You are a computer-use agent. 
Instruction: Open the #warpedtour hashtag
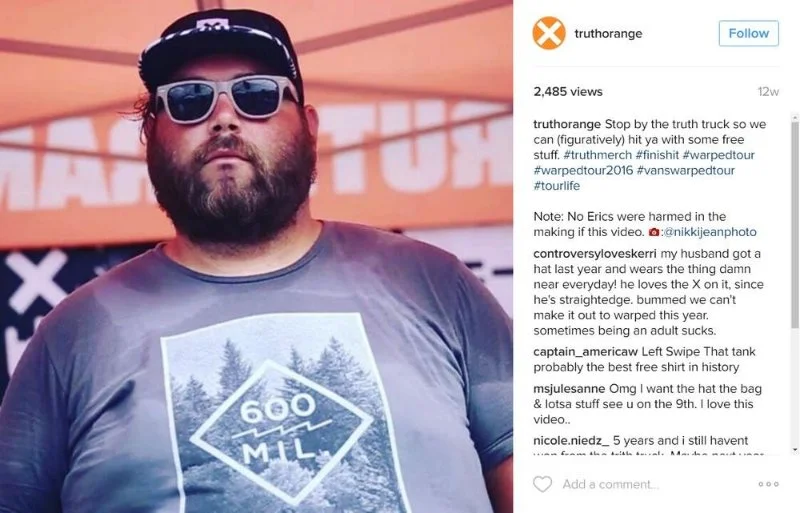(718, 155)
